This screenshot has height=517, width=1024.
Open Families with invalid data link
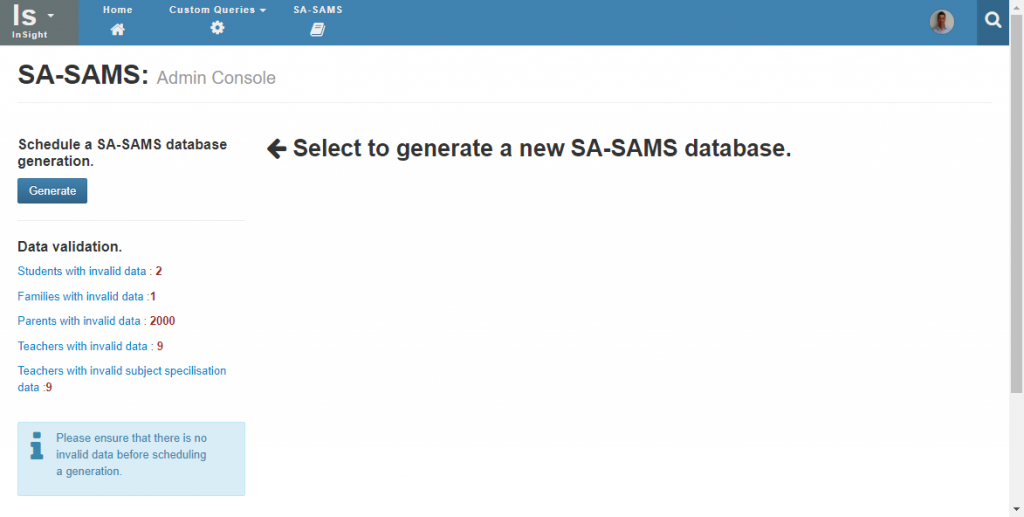point(87,296)
